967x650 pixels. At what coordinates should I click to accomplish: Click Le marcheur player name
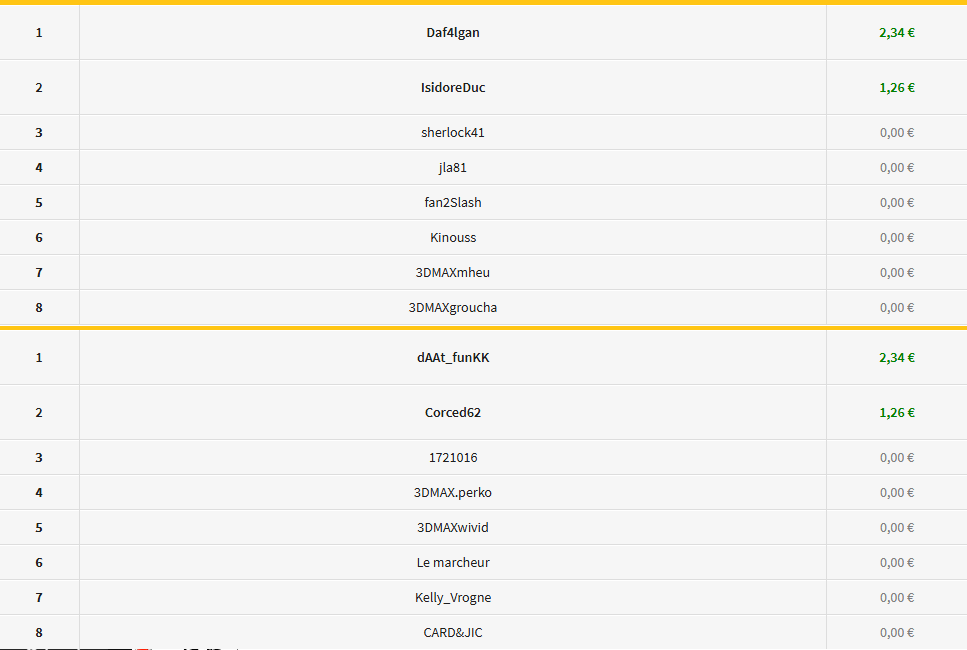coord(453,562)
